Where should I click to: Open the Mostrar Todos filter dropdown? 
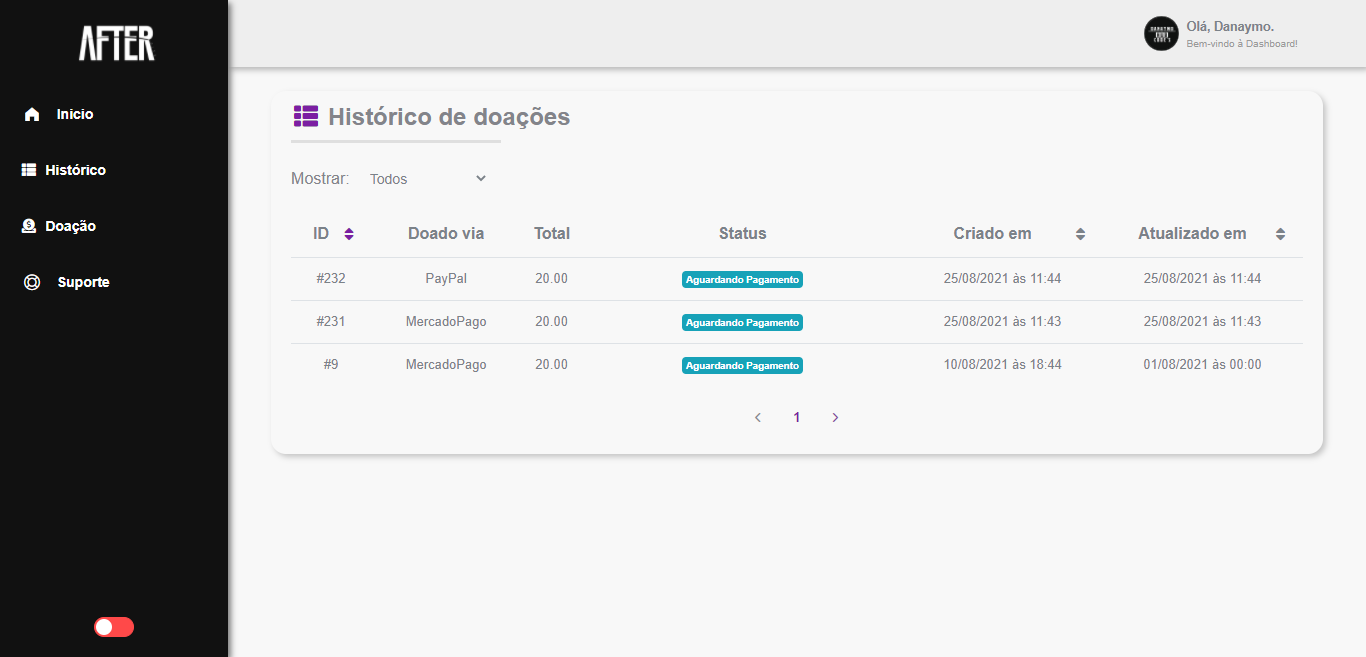[427, 178]
